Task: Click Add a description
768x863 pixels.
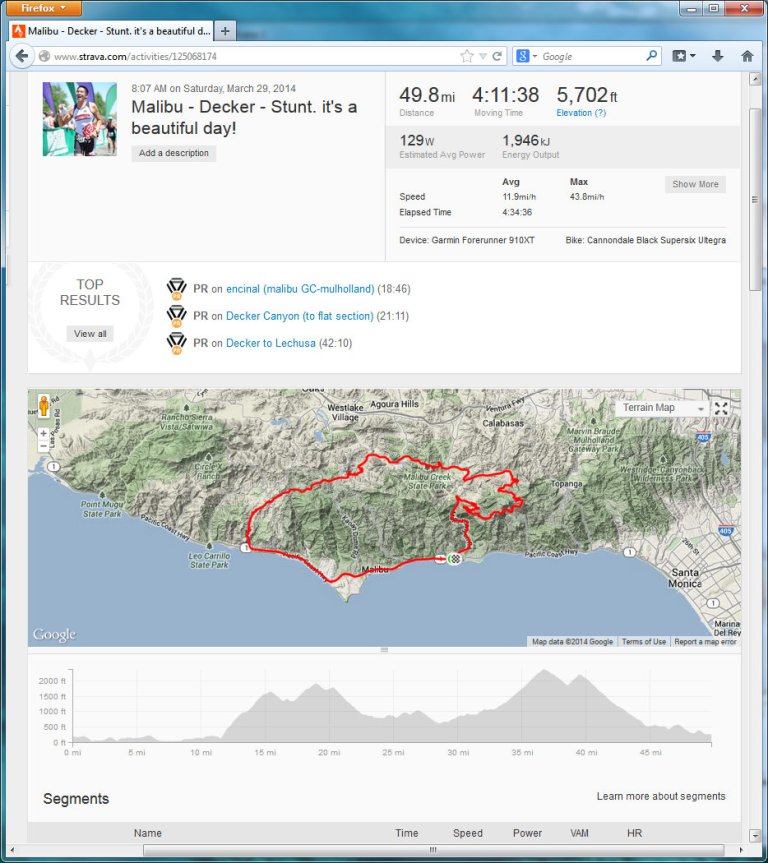Action: coord(173,153)
